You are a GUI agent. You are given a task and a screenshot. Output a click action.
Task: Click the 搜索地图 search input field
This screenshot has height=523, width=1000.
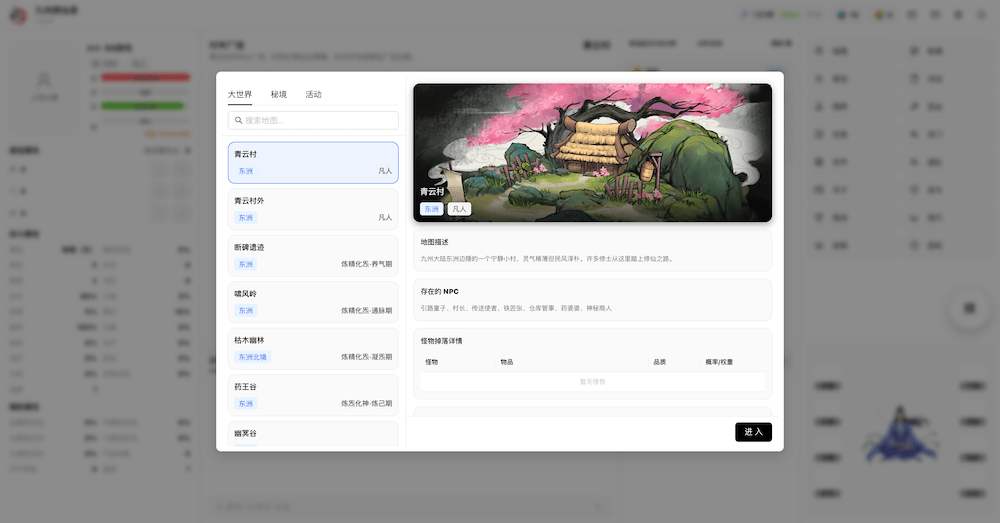click(318, 120)
